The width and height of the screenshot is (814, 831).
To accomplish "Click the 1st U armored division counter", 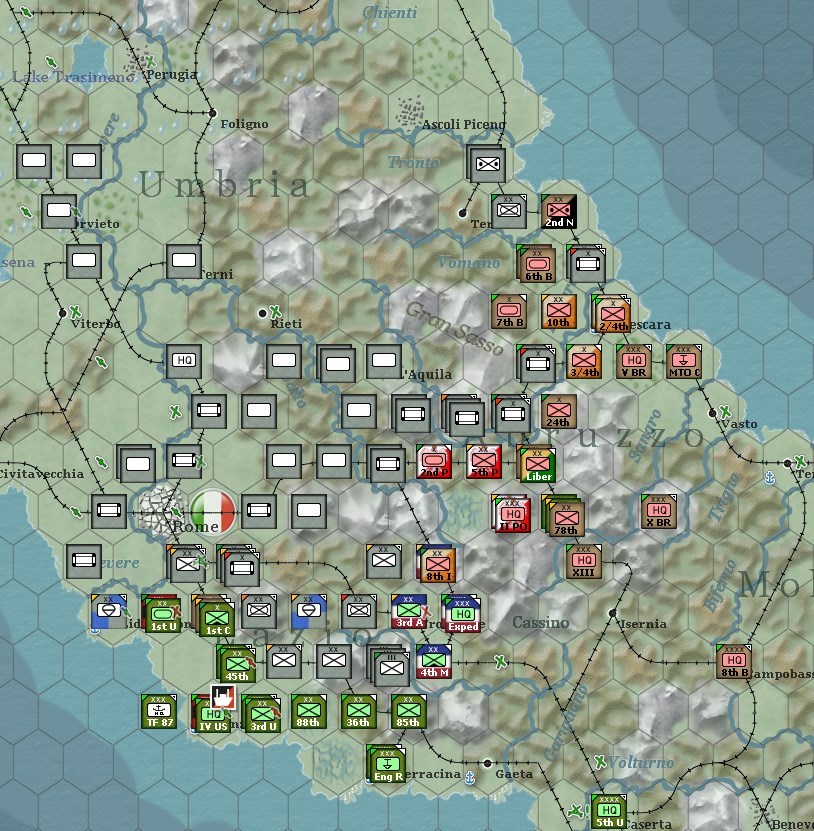I will [162, 614].
